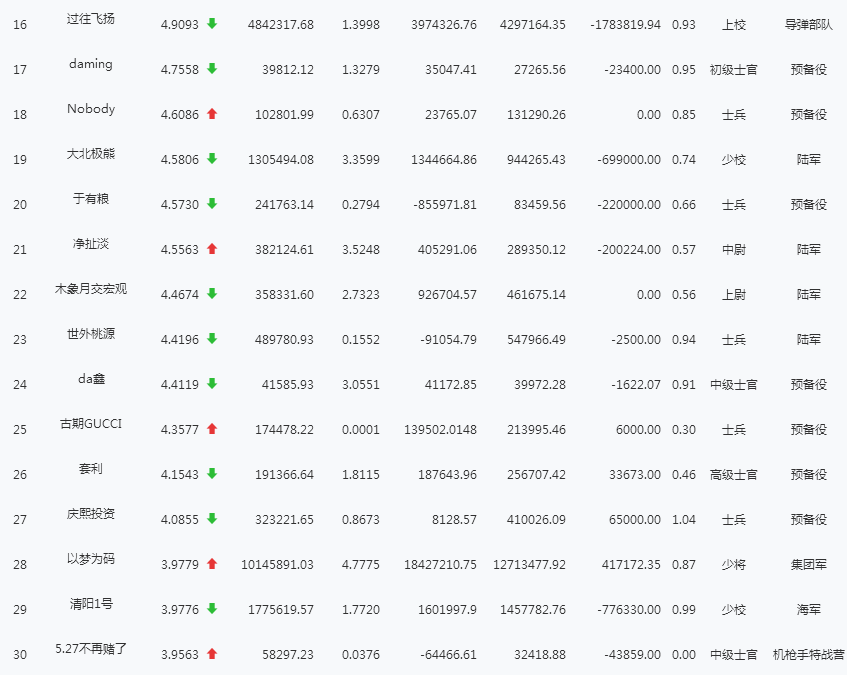Click 高级士官 cell
Viewport: 847px width, 675px height.
734,475
